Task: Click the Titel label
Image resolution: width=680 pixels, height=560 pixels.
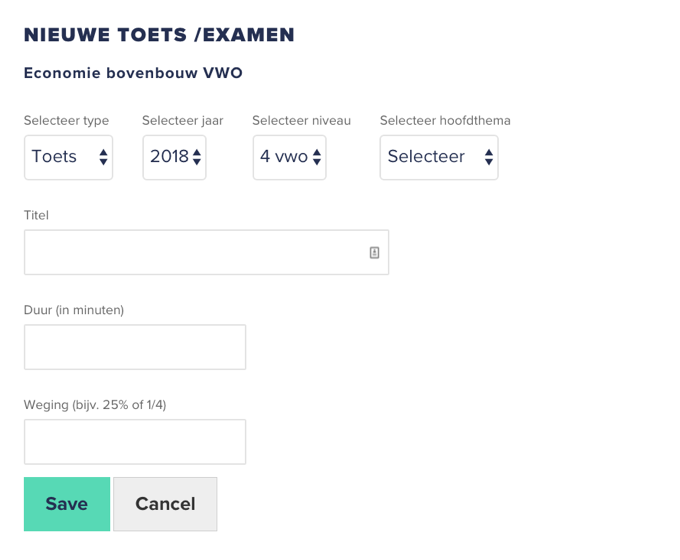Action: [x=36, y=215]
